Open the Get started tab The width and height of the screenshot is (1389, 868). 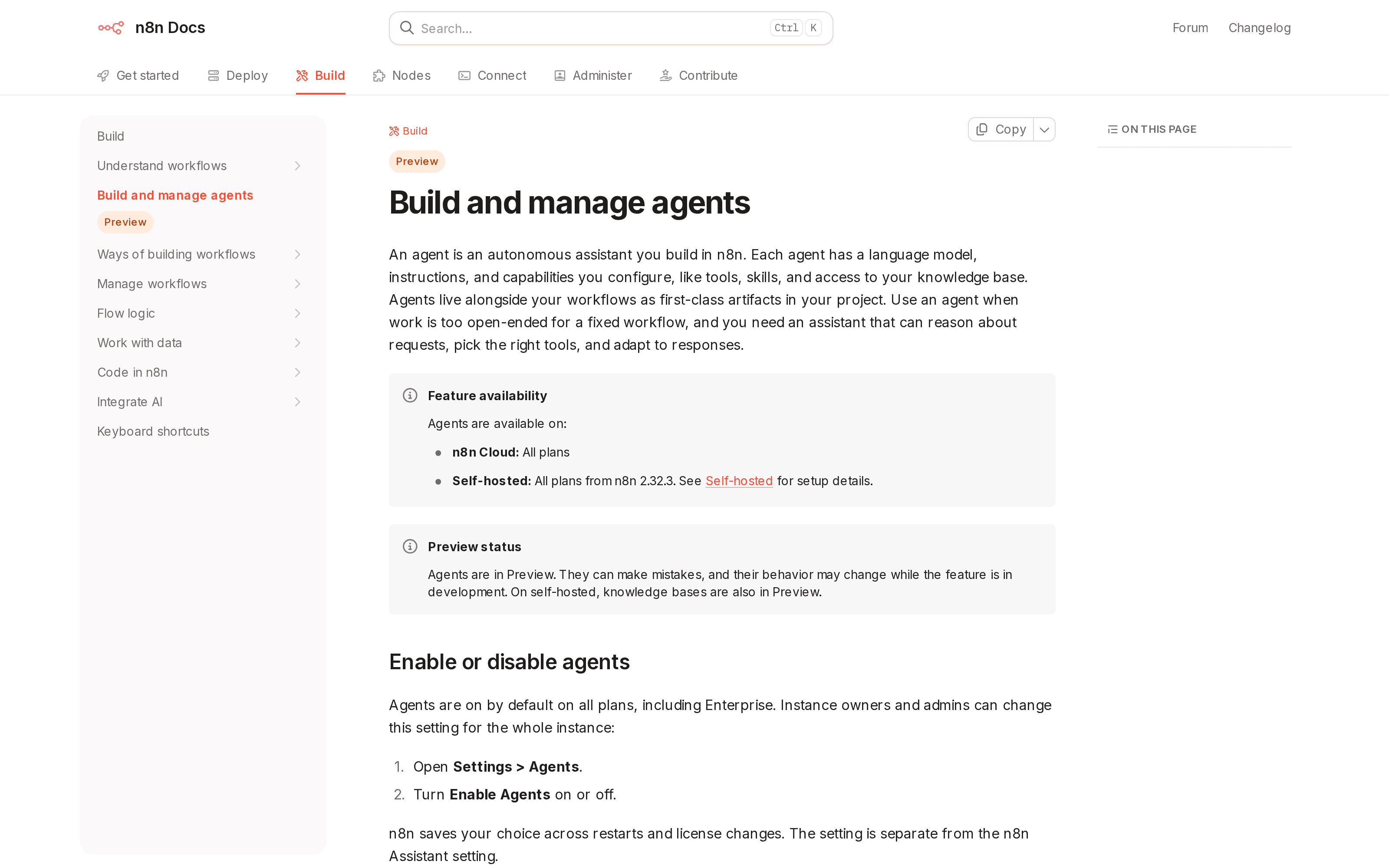[x=138, y=76]
